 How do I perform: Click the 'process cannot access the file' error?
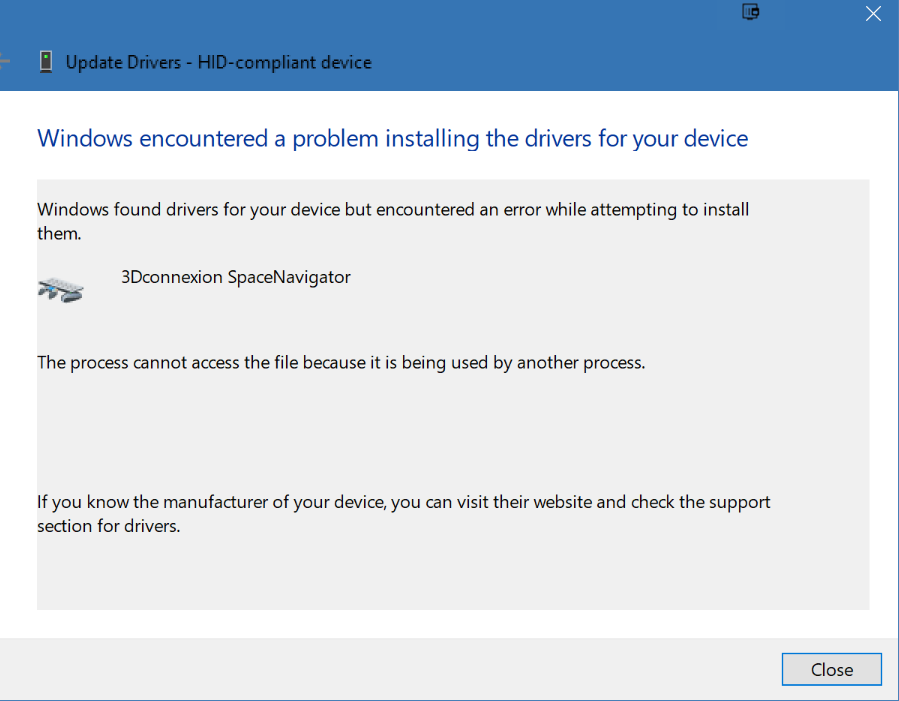click(x=341, y=363)
